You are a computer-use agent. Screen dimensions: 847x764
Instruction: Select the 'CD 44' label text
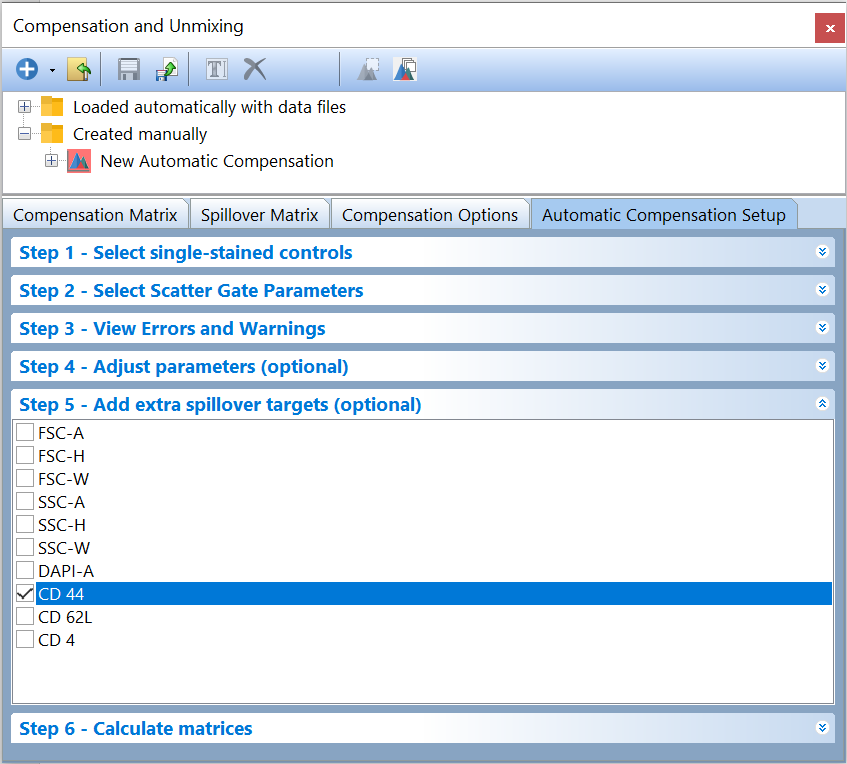click(x=61, y=594)
